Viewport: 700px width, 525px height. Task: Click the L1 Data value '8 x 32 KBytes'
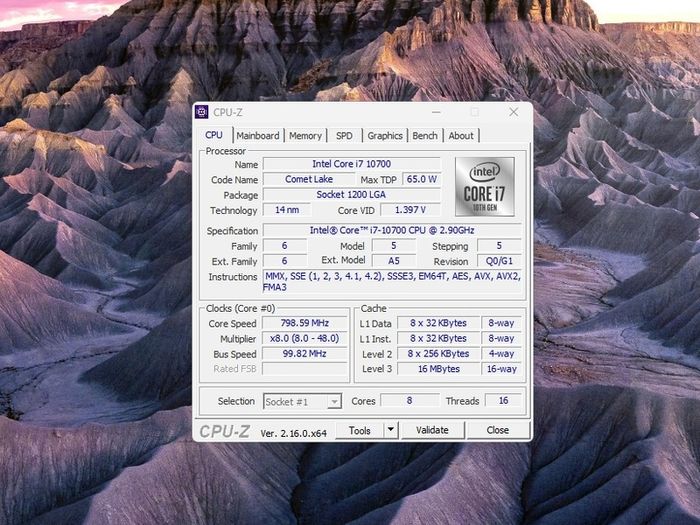(x=438, y=323)
